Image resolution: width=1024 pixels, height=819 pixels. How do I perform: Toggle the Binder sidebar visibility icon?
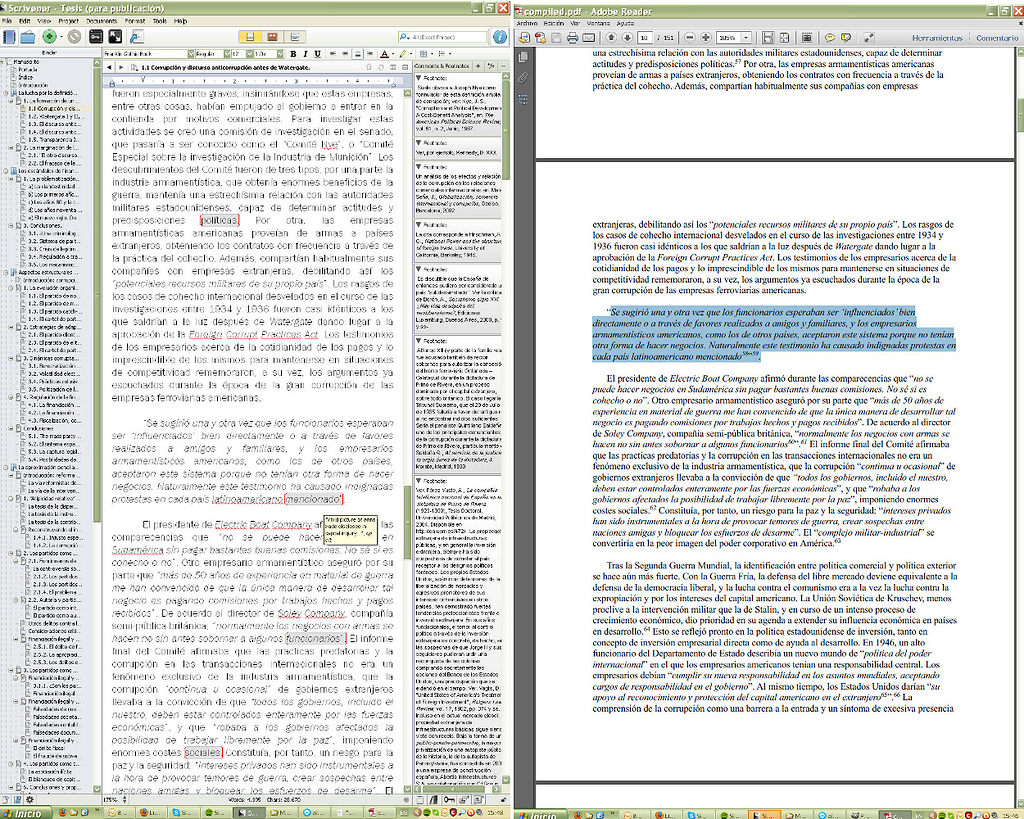tap(9, 38)
